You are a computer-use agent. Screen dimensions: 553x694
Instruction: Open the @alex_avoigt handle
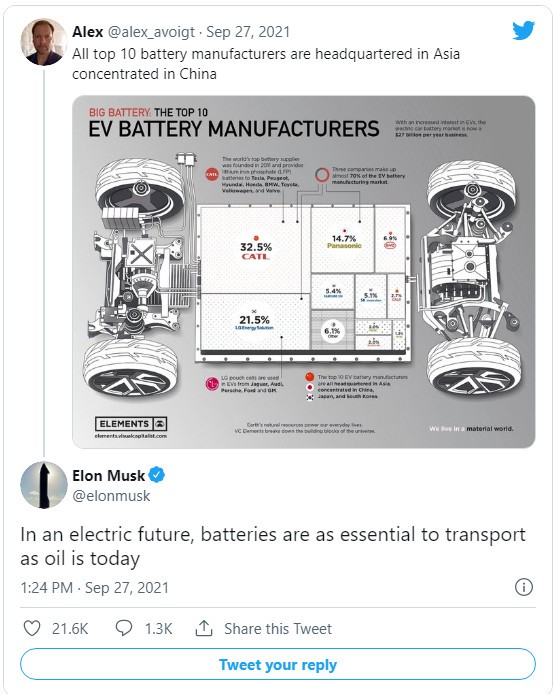pyautogui.click(x=151, y=32)
